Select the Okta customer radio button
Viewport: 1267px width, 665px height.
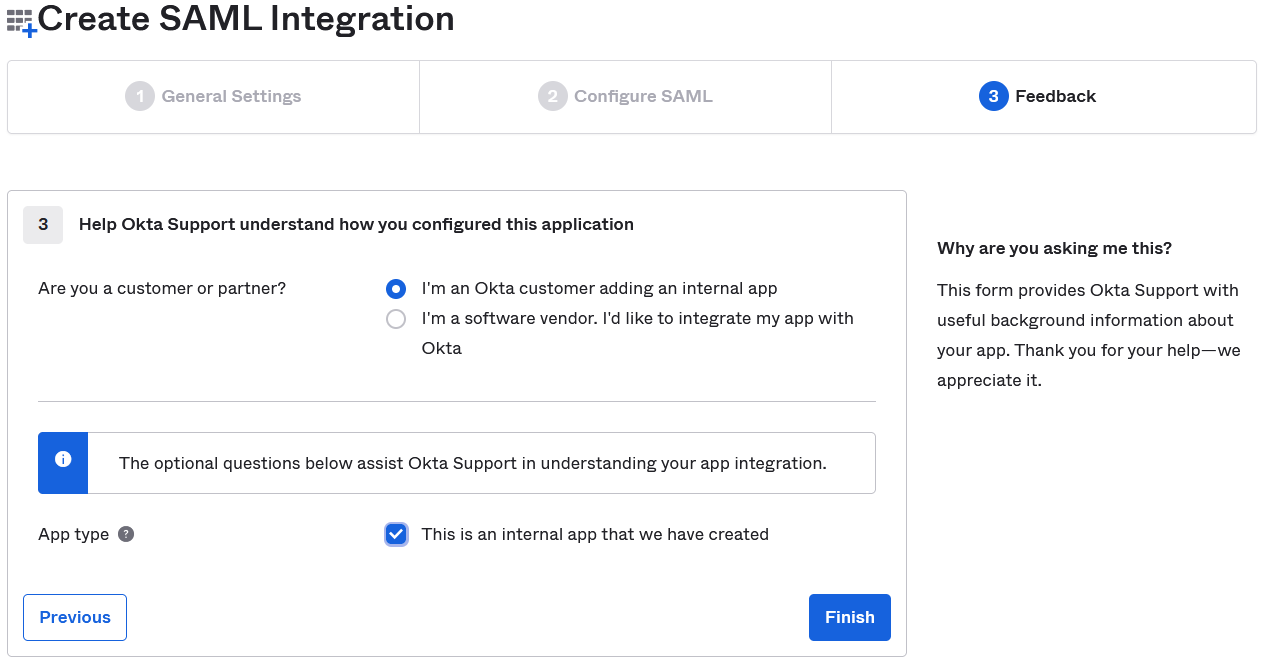[x=396, y=289]
